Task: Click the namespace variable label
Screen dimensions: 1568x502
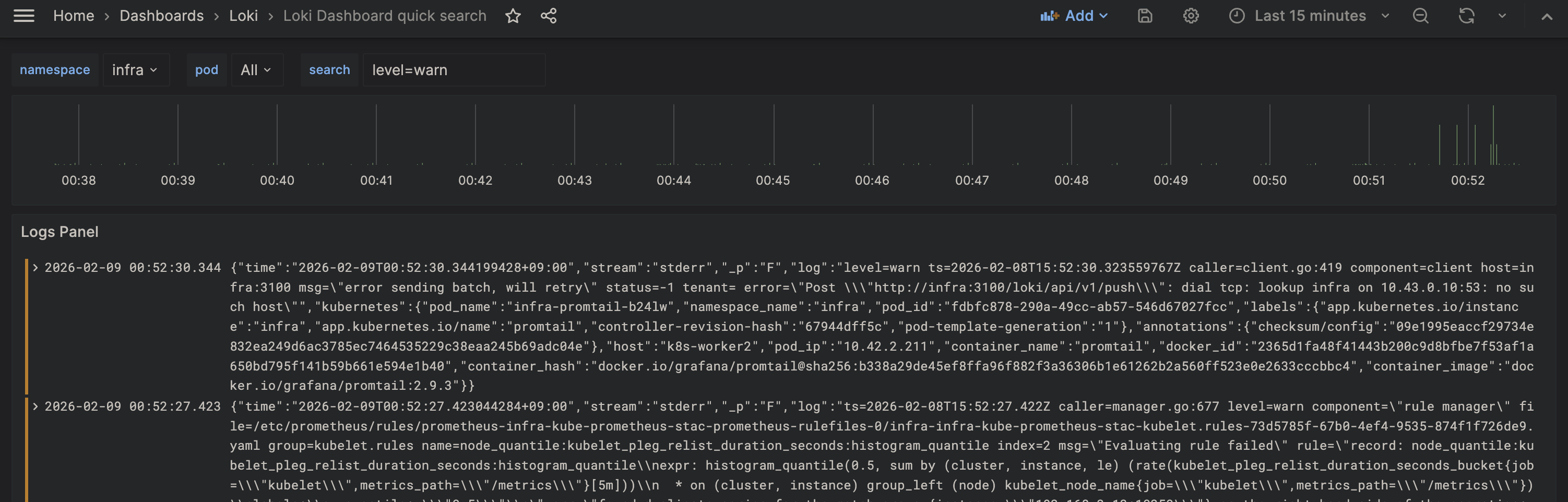Action: 55,70
